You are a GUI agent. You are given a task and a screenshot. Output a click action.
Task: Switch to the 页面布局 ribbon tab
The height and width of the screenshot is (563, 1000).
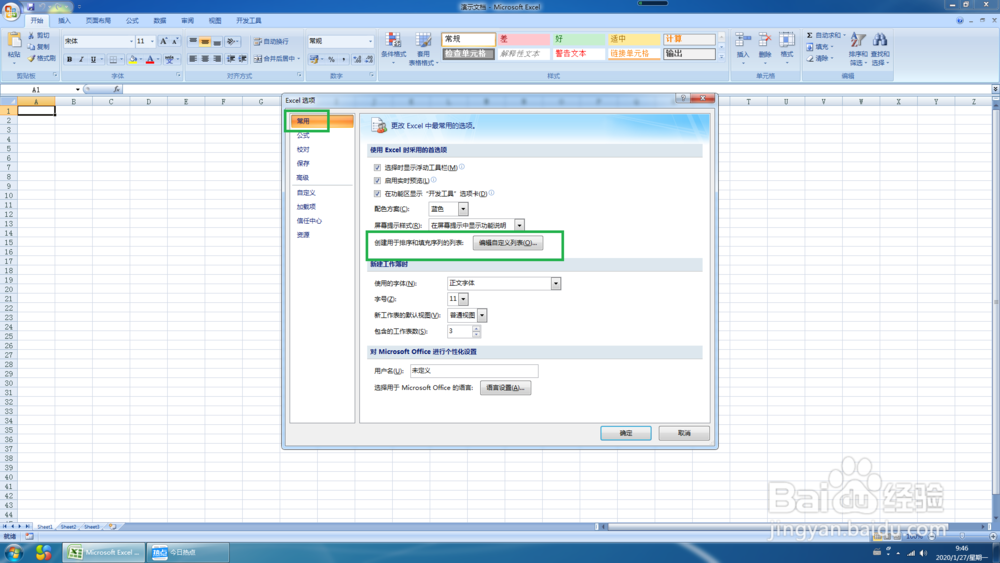[x=98, y=21]
